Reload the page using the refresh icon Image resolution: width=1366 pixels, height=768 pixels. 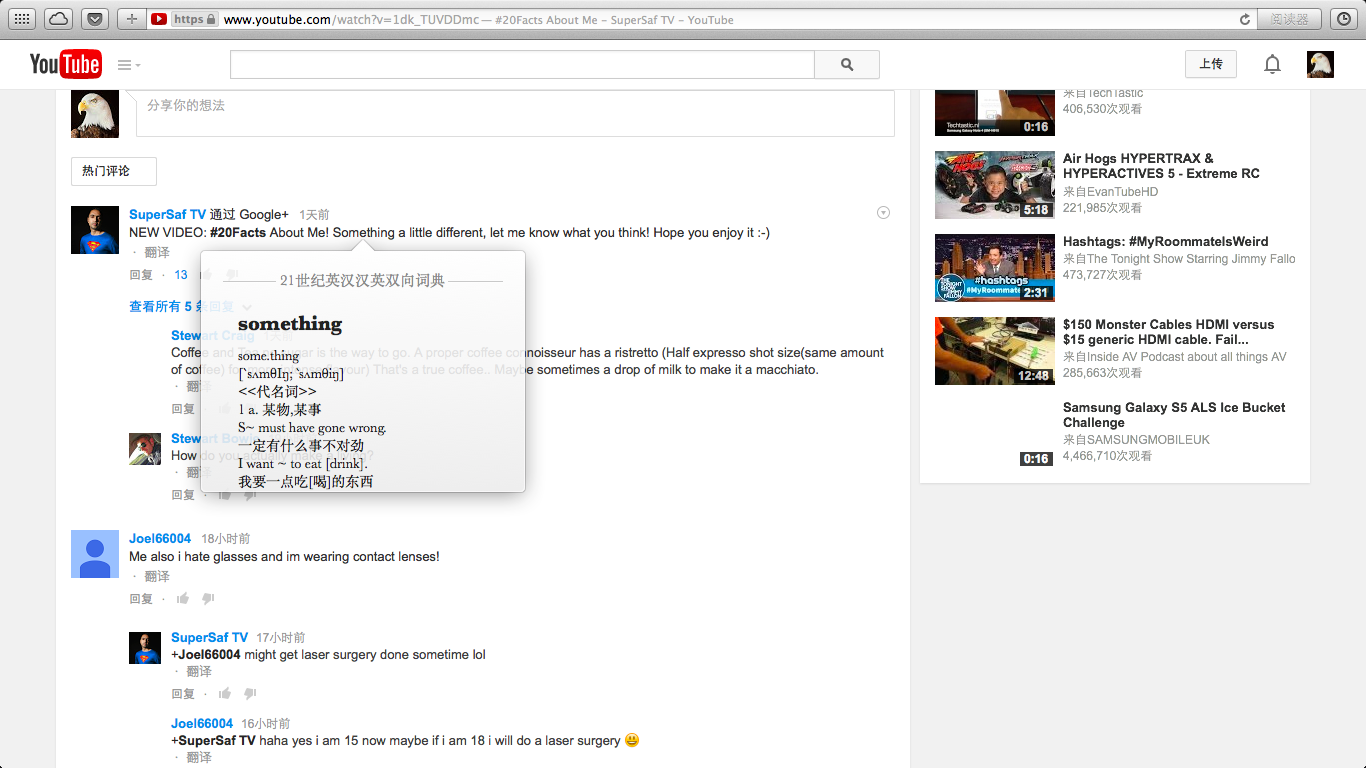pos(1245,19)
